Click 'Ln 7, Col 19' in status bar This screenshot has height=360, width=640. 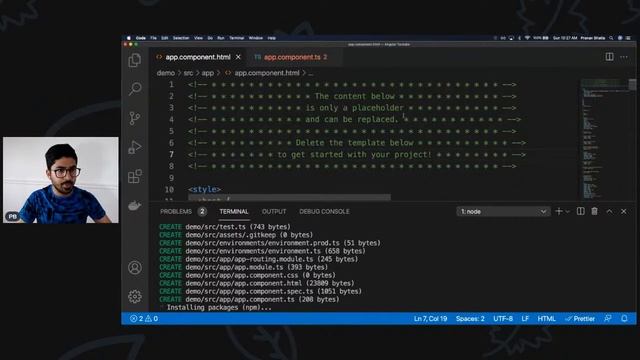430,318
